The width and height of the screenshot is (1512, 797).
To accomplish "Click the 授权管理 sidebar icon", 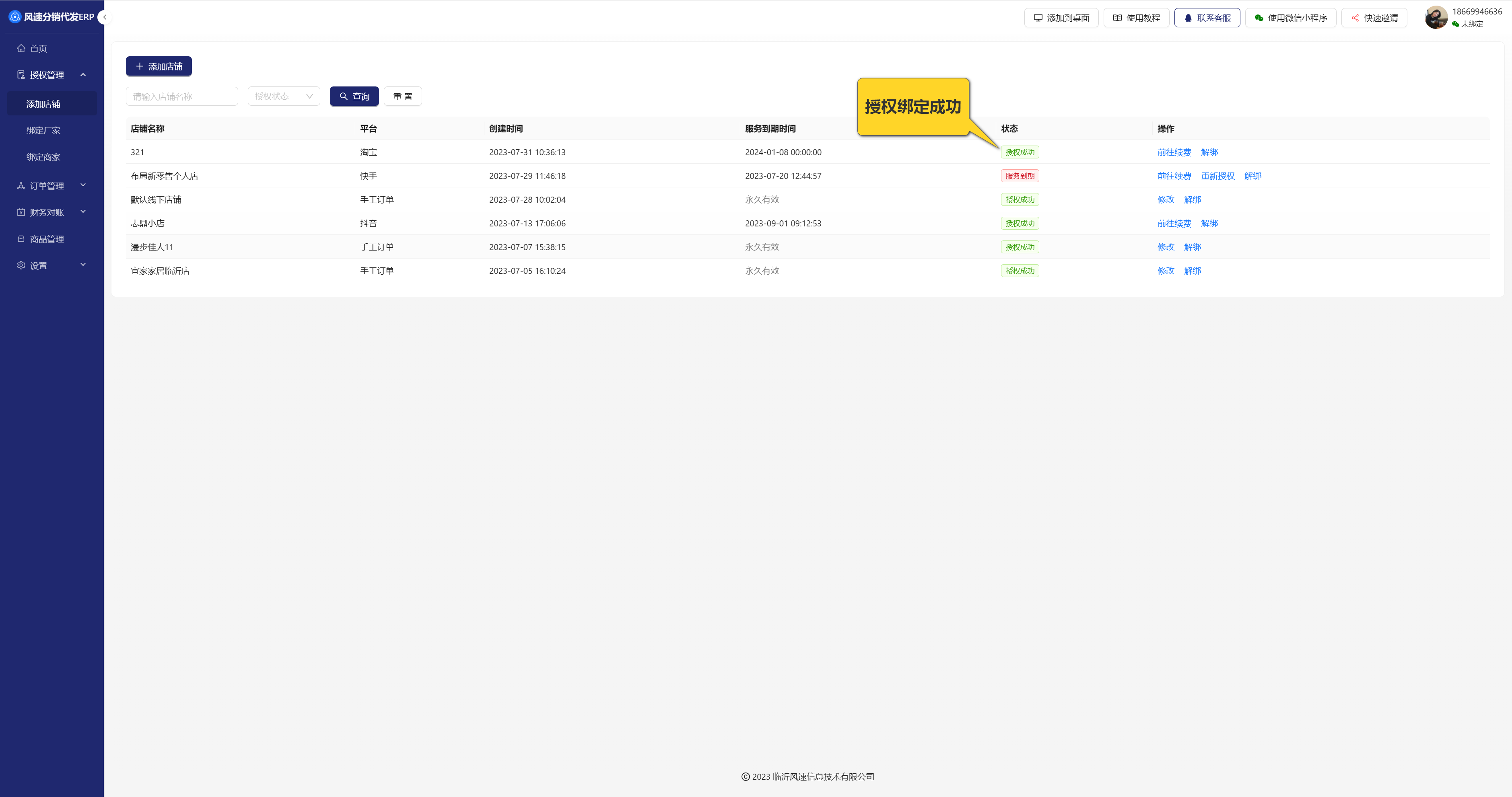I will coord(21,75).
